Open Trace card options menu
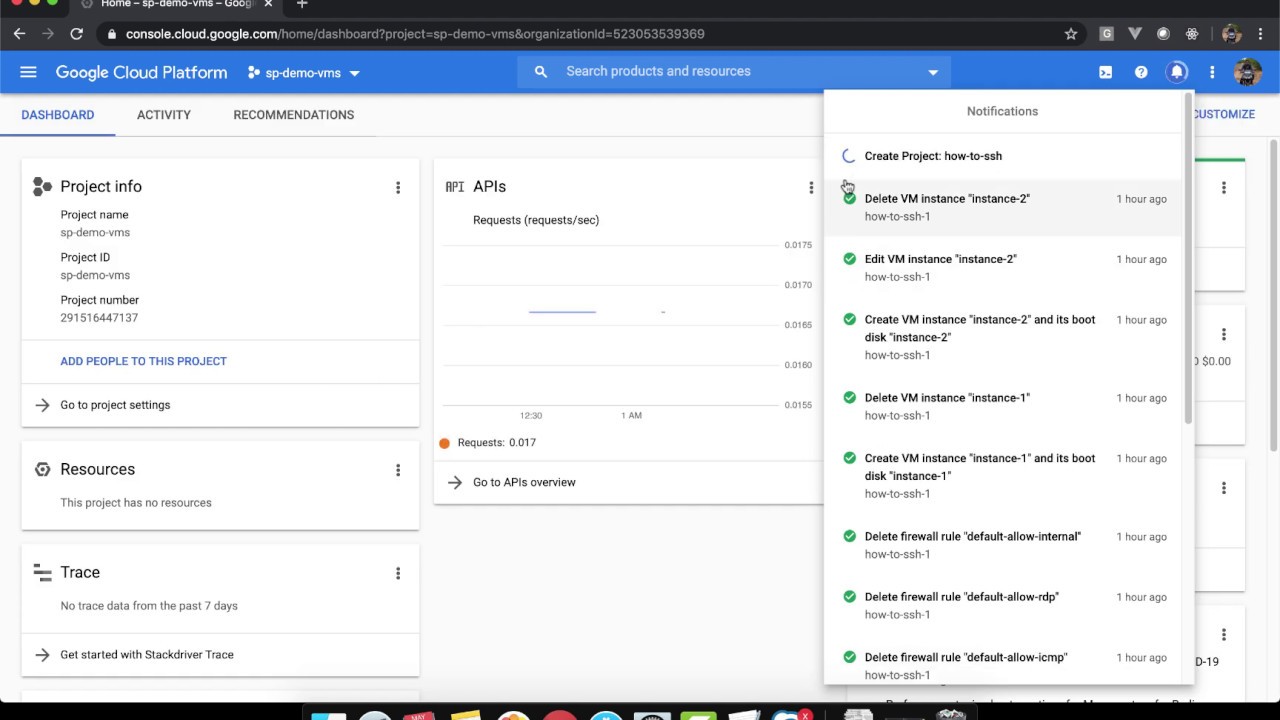 click(398, 573)
